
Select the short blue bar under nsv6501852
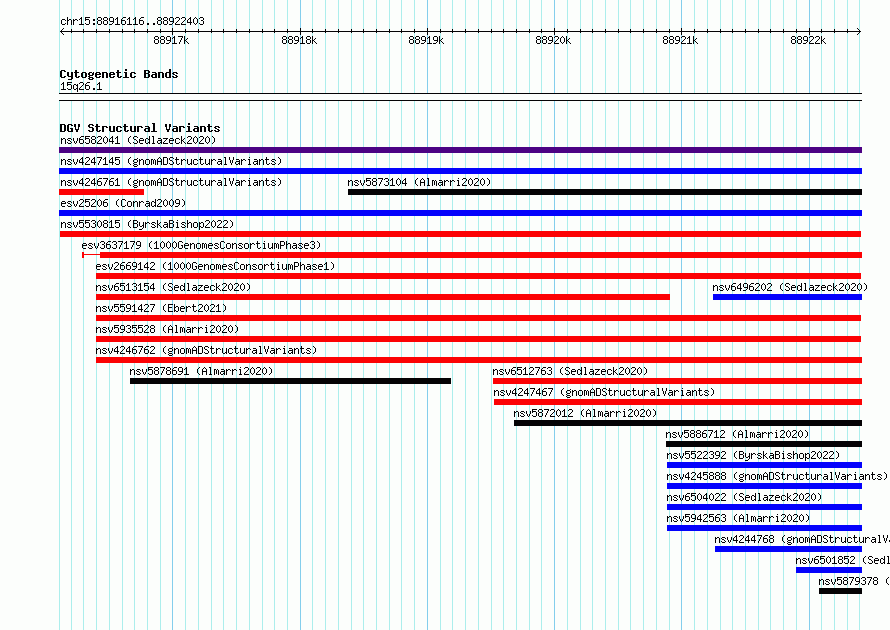pos(829,570)
